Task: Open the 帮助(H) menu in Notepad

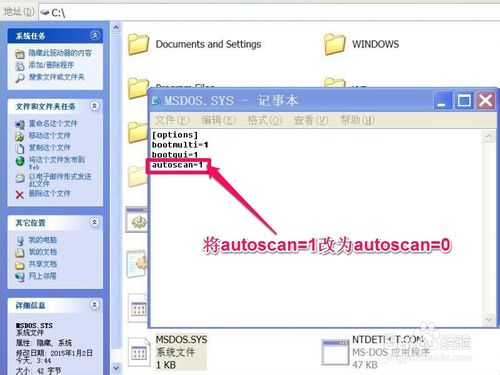Action: coord(357,120)
